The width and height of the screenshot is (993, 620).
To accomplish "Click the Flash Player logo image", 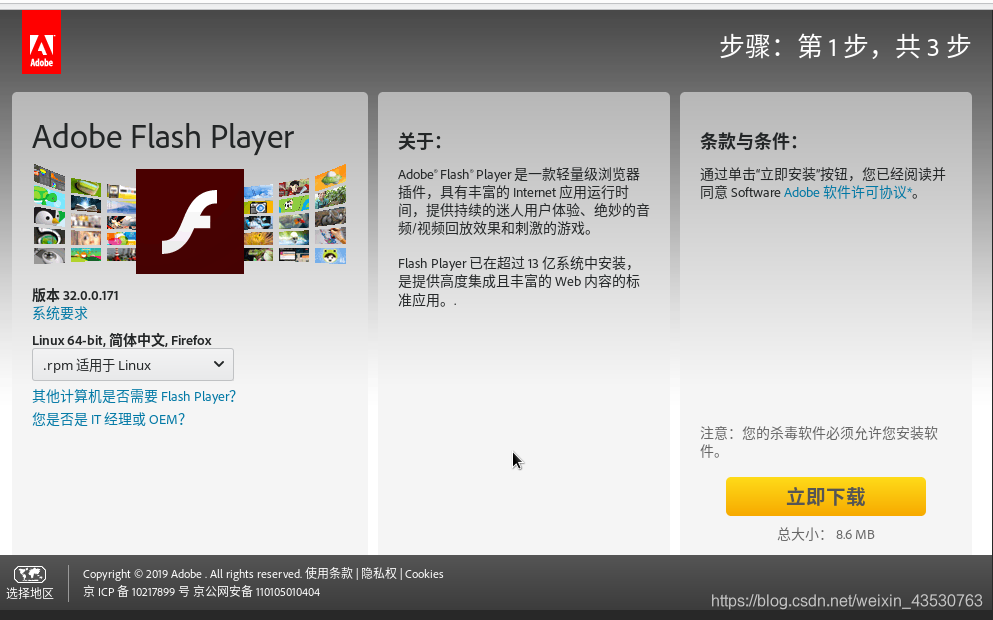I will [190, 221].
